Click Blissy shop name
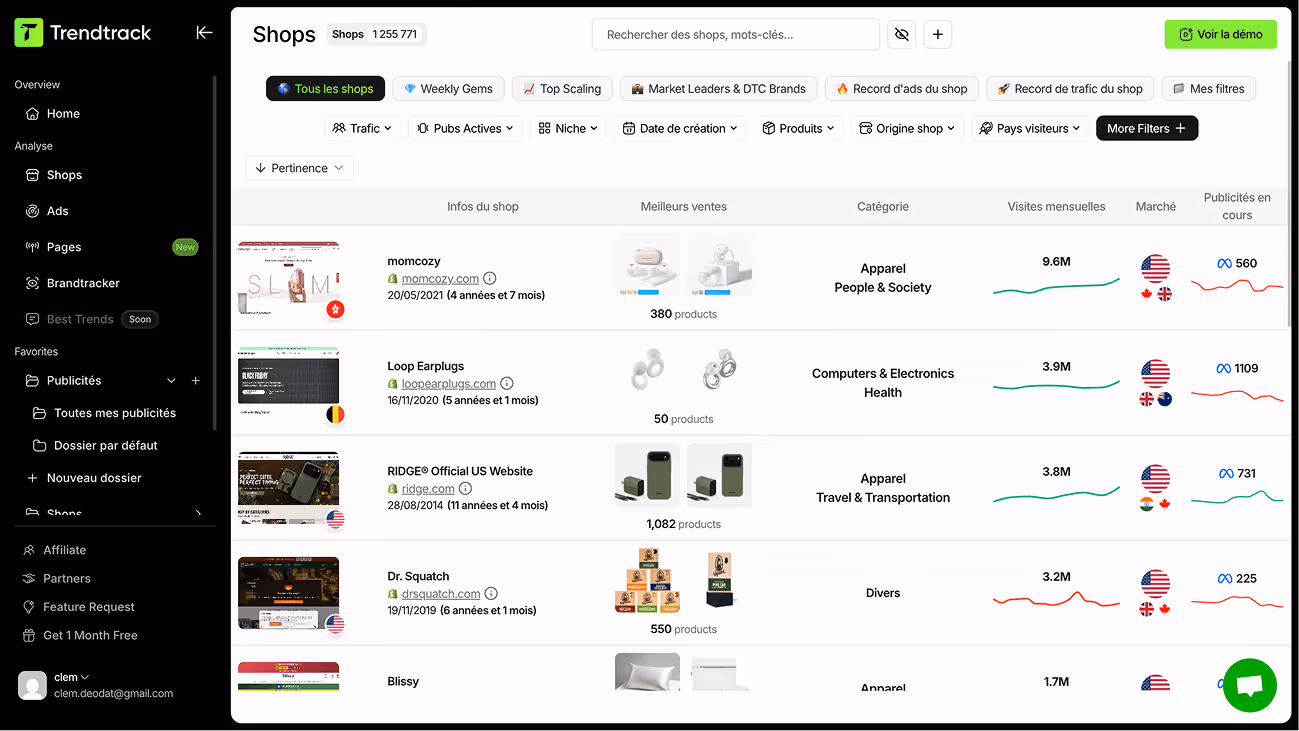The width and height of the screenshot is (1299, 731). coord(403,682)
